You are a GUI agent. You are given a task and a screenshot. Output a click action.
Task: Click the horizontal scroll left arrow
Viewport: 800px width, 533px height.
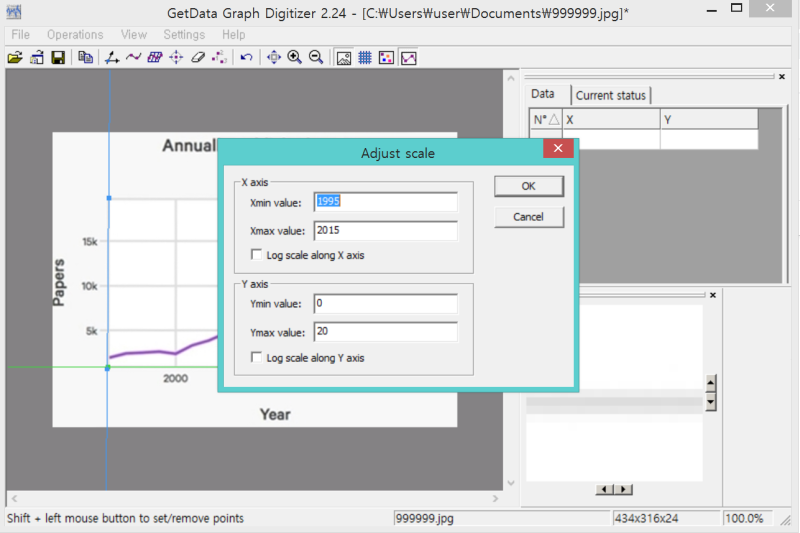(x=14, y=498)
